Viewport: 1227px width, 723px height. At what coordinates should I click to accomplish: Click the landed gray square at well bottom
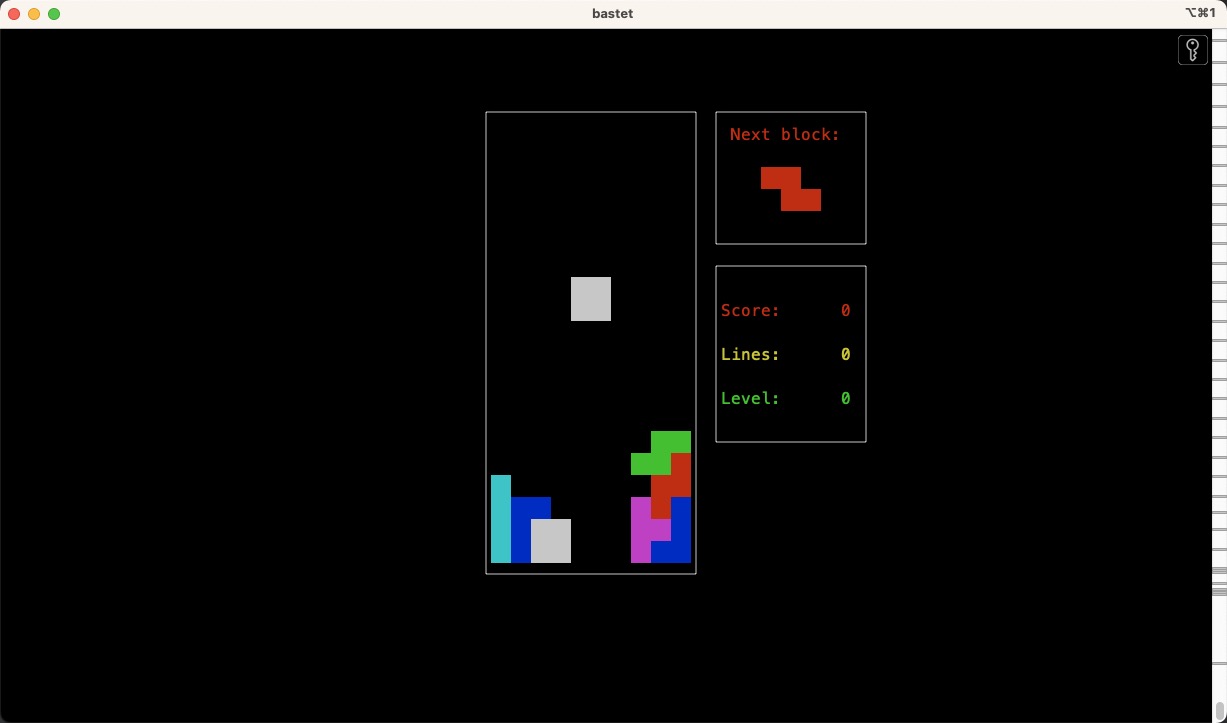point(550,541)
